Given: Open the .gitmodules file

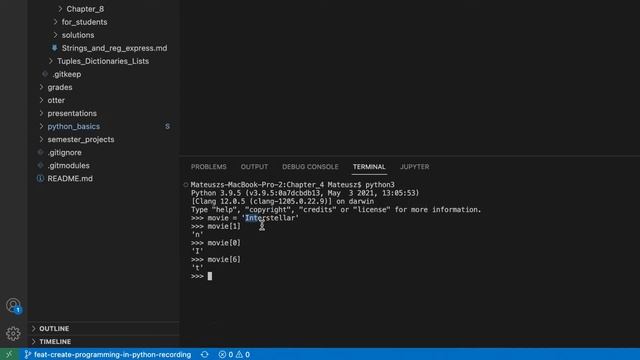Looking at the screenshot, I should pos(68,165).
